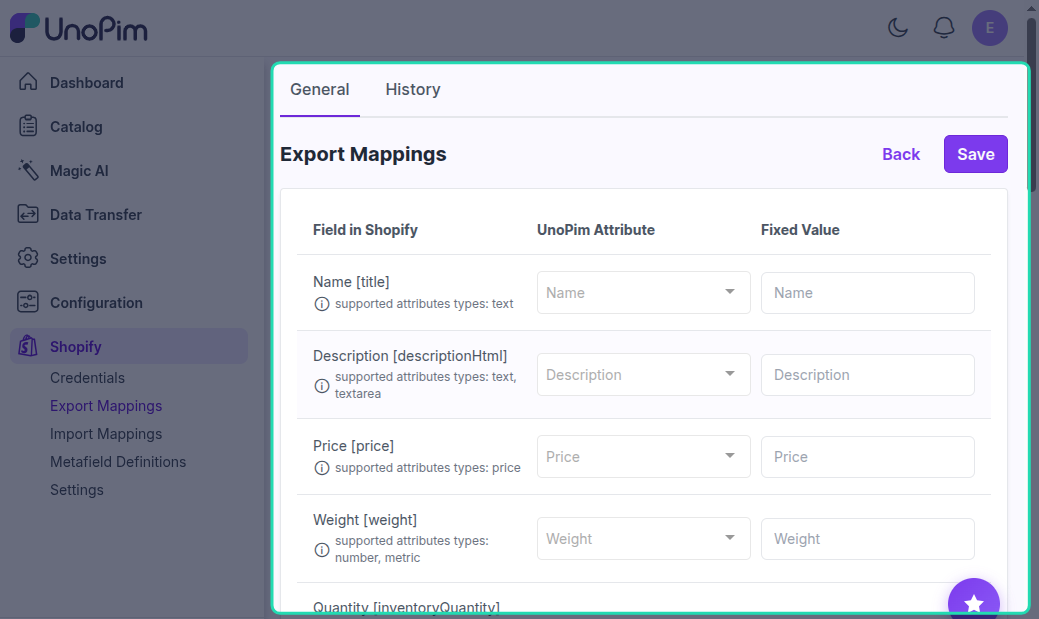This screenshot has height=619, width=1039.
Task: Focus the Description fixed value field
Action: pos(867,375)
